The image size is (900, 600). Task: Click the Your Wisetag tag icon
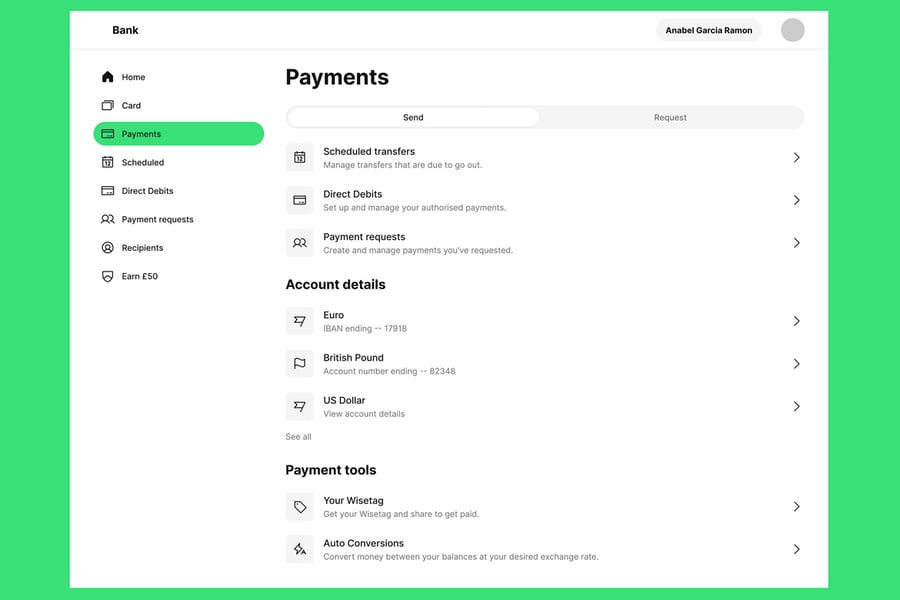pos(299,507)
